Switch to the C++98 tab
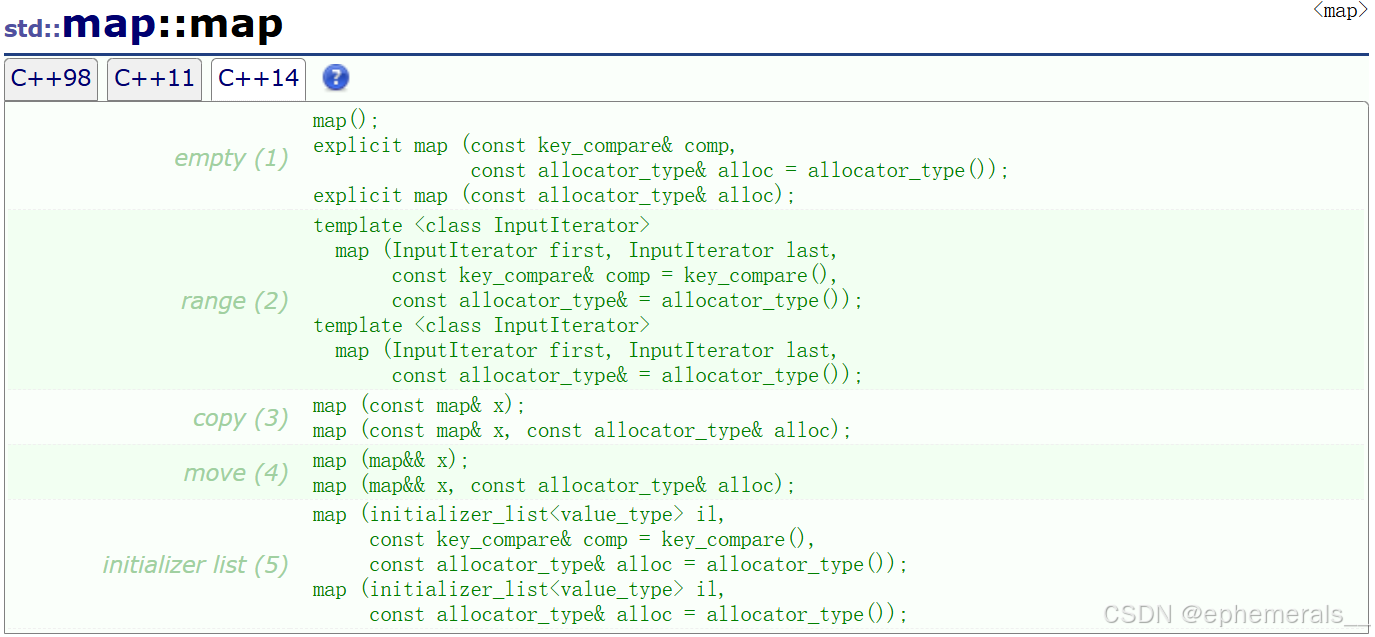This screenshot has height=637, width=1375. point(50,78)
